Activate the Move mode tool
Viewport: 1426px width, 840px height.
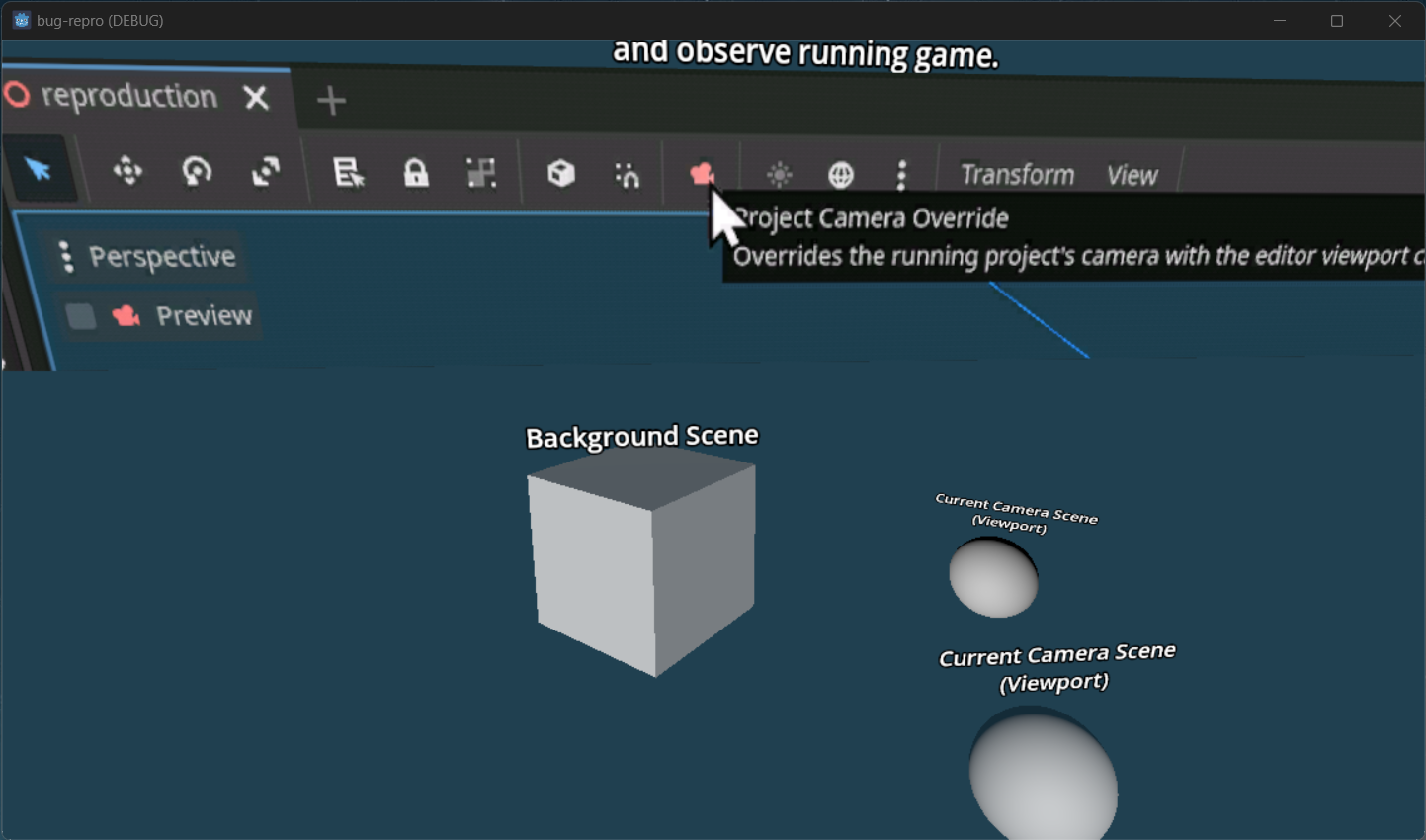126,173
